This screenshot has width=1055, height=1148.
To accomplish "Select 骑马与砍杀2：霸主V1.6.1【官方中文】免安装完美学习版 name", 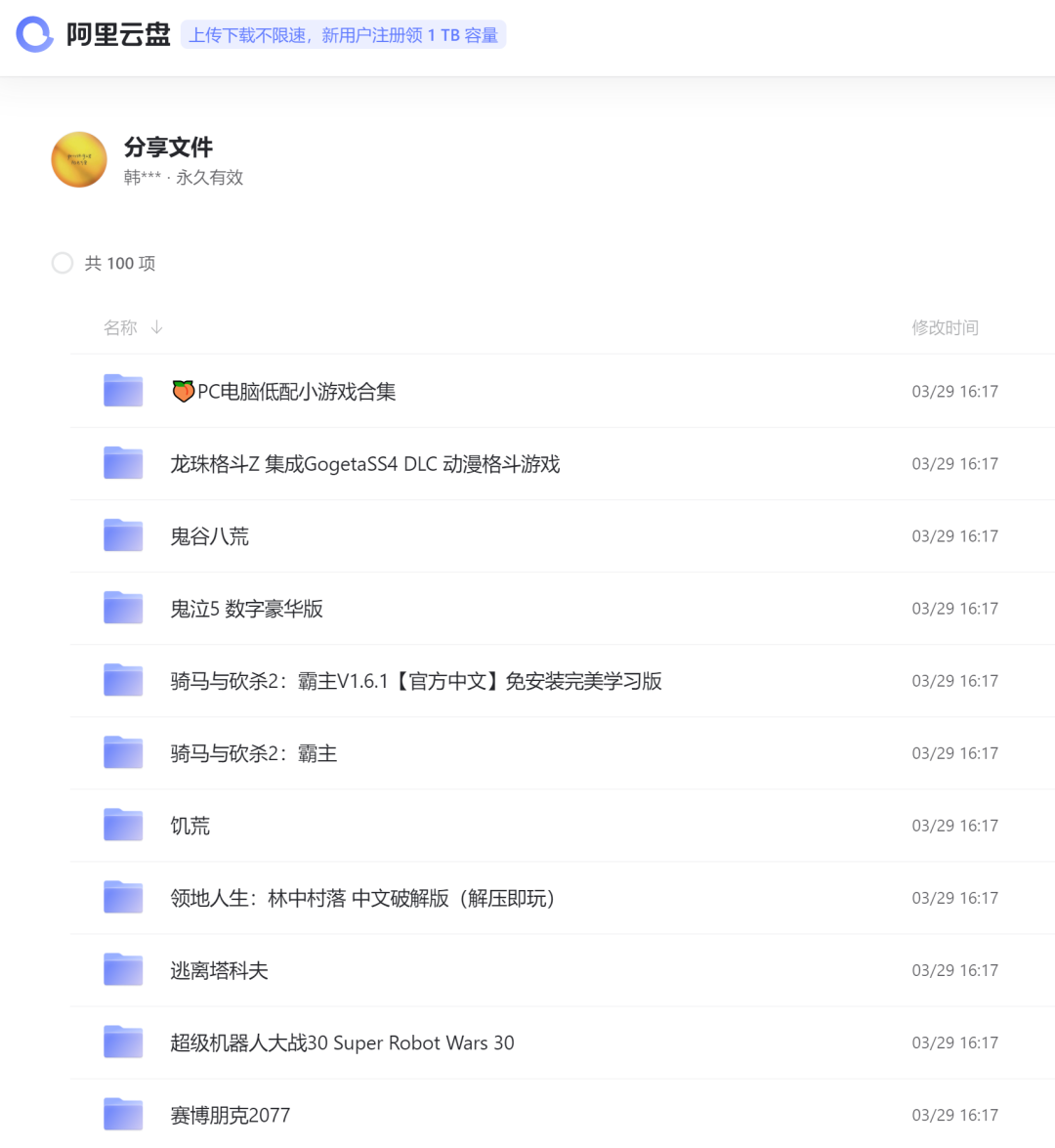I will click(416, 682).
